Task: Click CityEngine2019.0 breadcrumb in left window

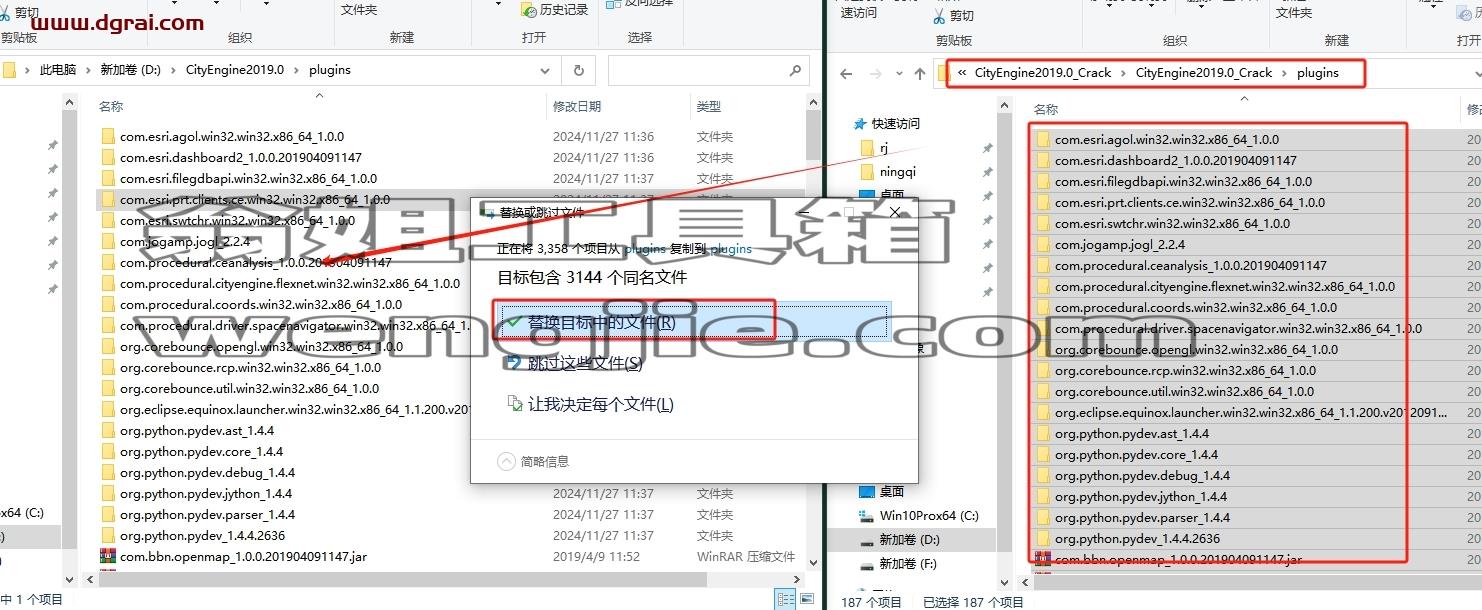Action: (234, 70)
